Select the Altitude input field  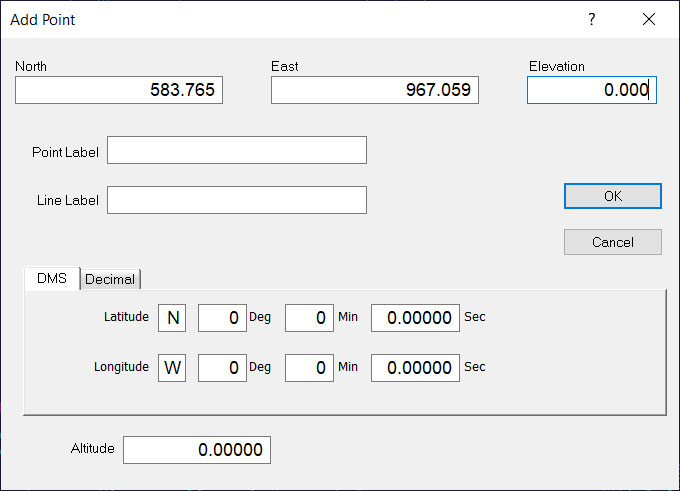197,450
